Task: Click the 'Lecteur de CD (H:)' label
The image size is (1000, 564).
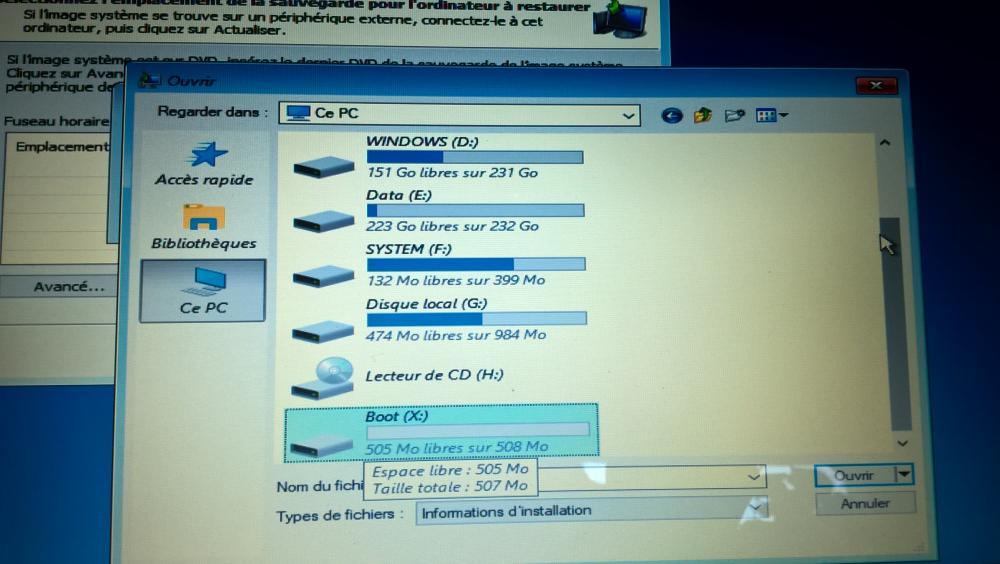Action: [x=434, y=375]
